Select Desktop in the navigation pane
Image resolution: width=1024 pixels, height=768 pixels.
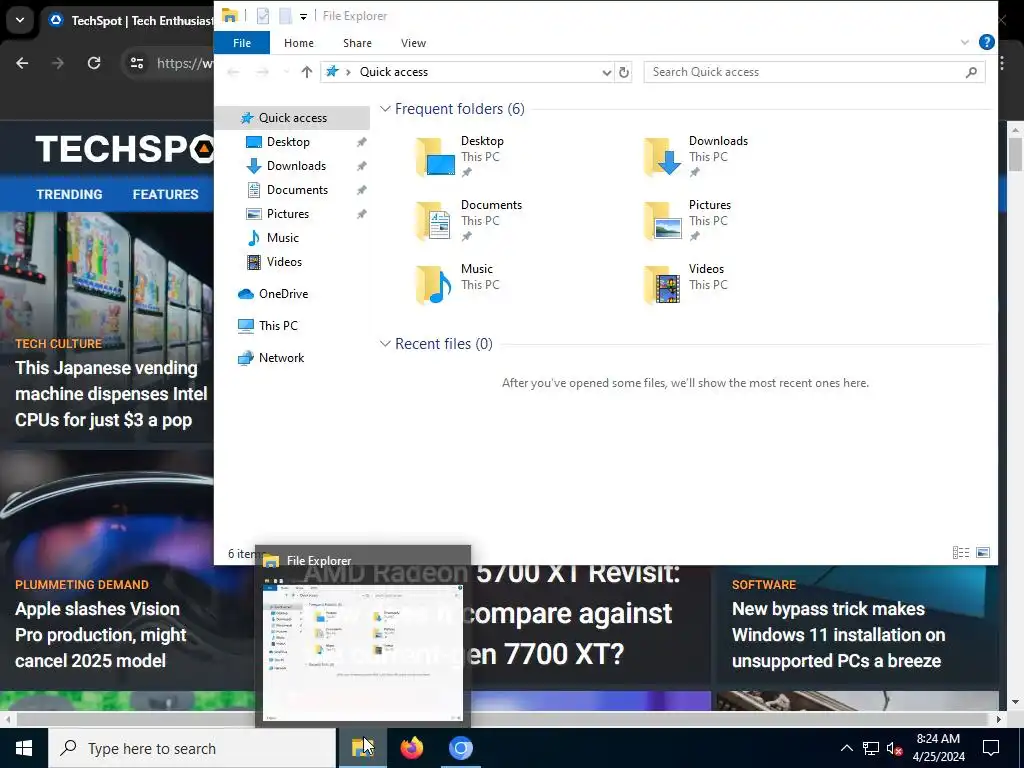[x=288, y=142]
